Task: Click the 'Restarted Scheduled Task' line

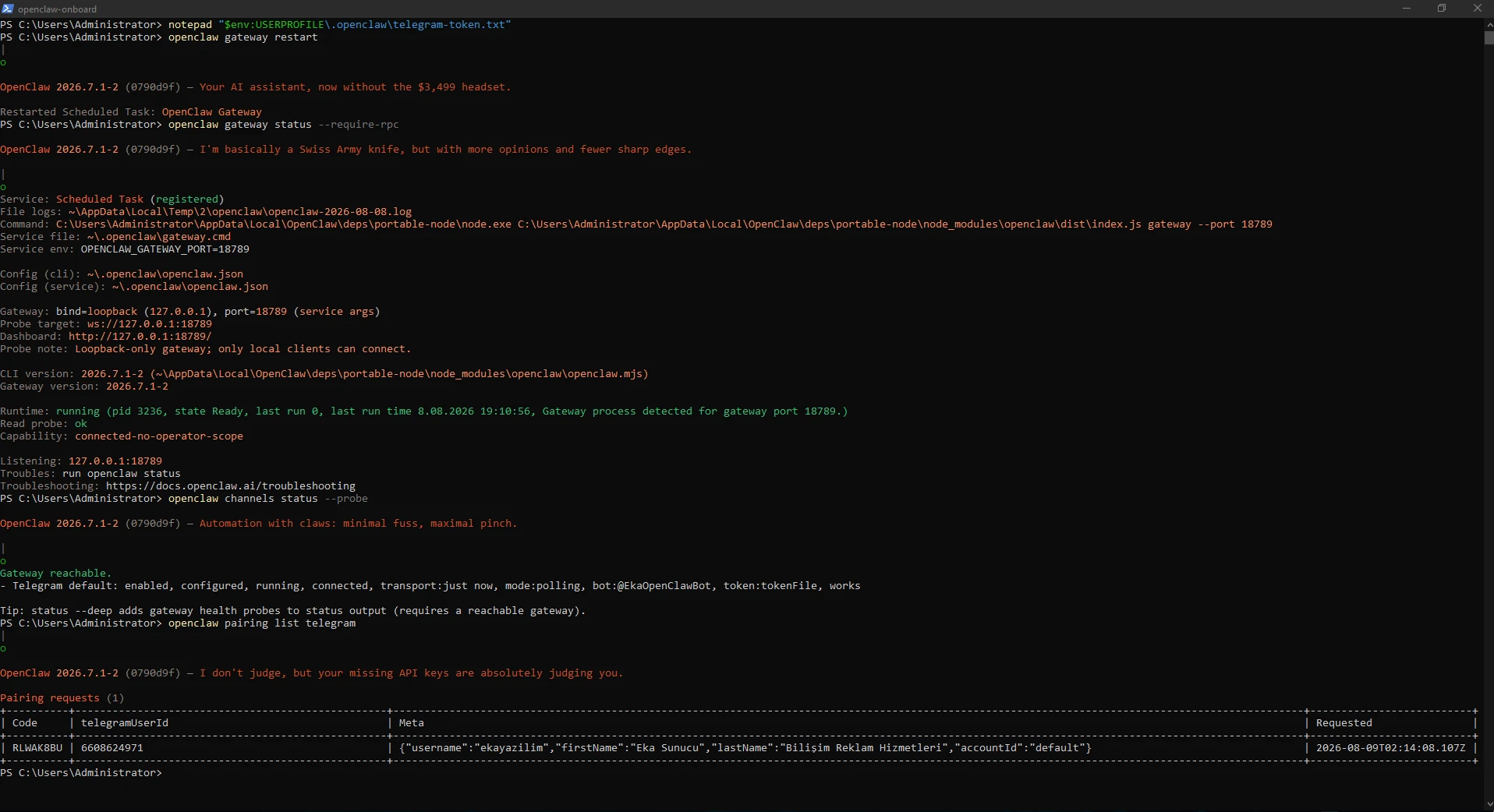Action: click(131, 112)
